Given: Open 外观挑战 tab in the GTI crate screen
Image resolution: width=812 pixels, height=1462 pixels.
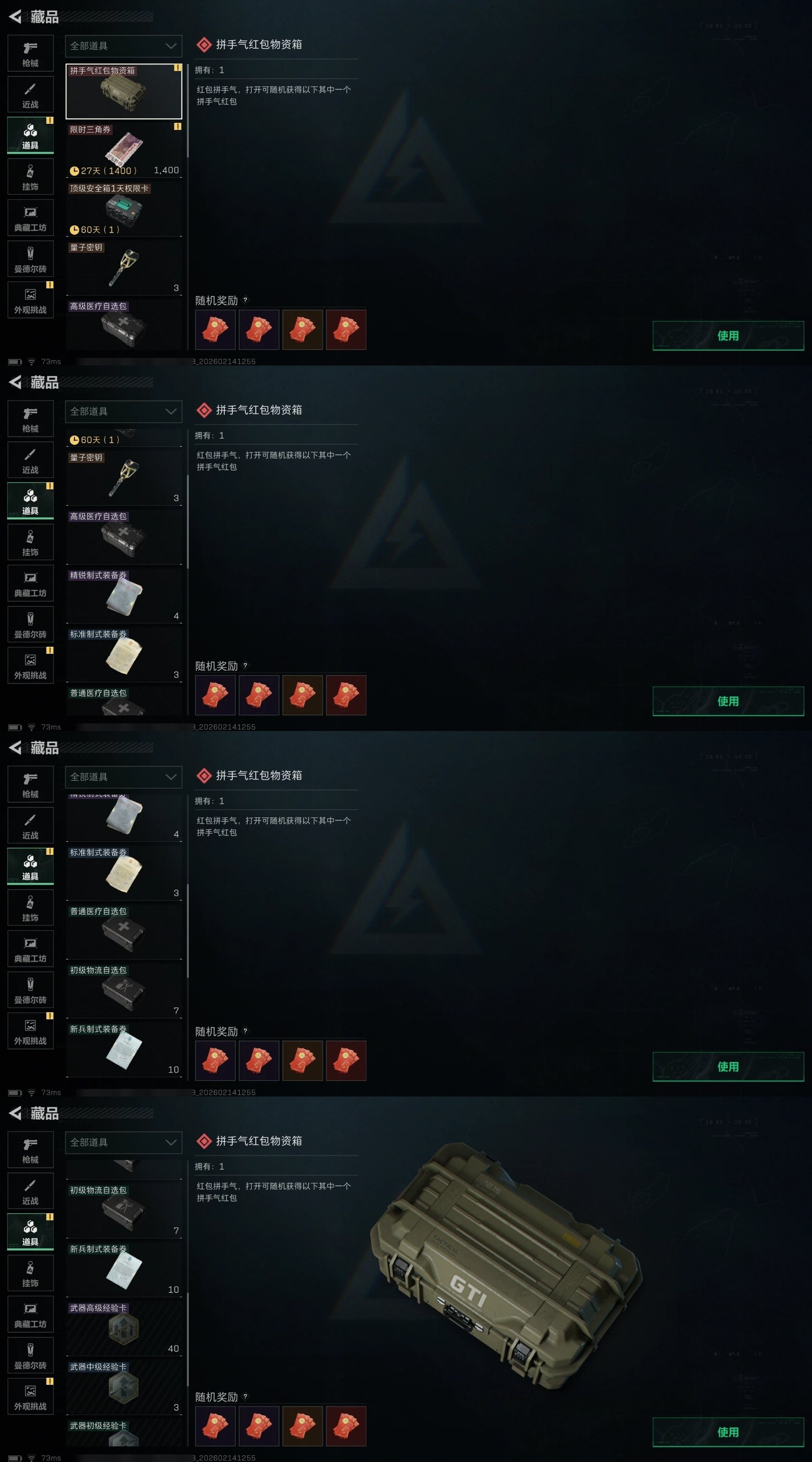Looking at the screenshot, I should pyautogui.click(x=30, y=1397).
